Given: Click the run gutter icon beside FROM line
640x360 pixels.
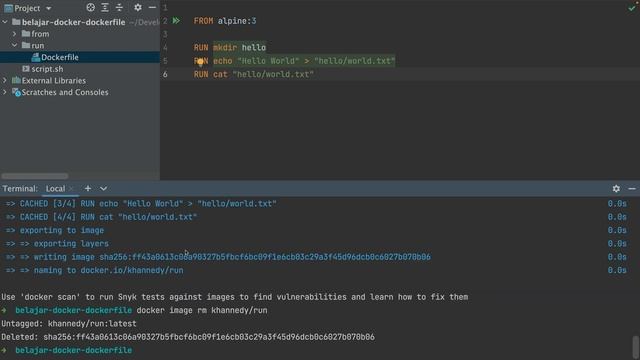Looking at the screenshot, I should [x=176, y=20].
